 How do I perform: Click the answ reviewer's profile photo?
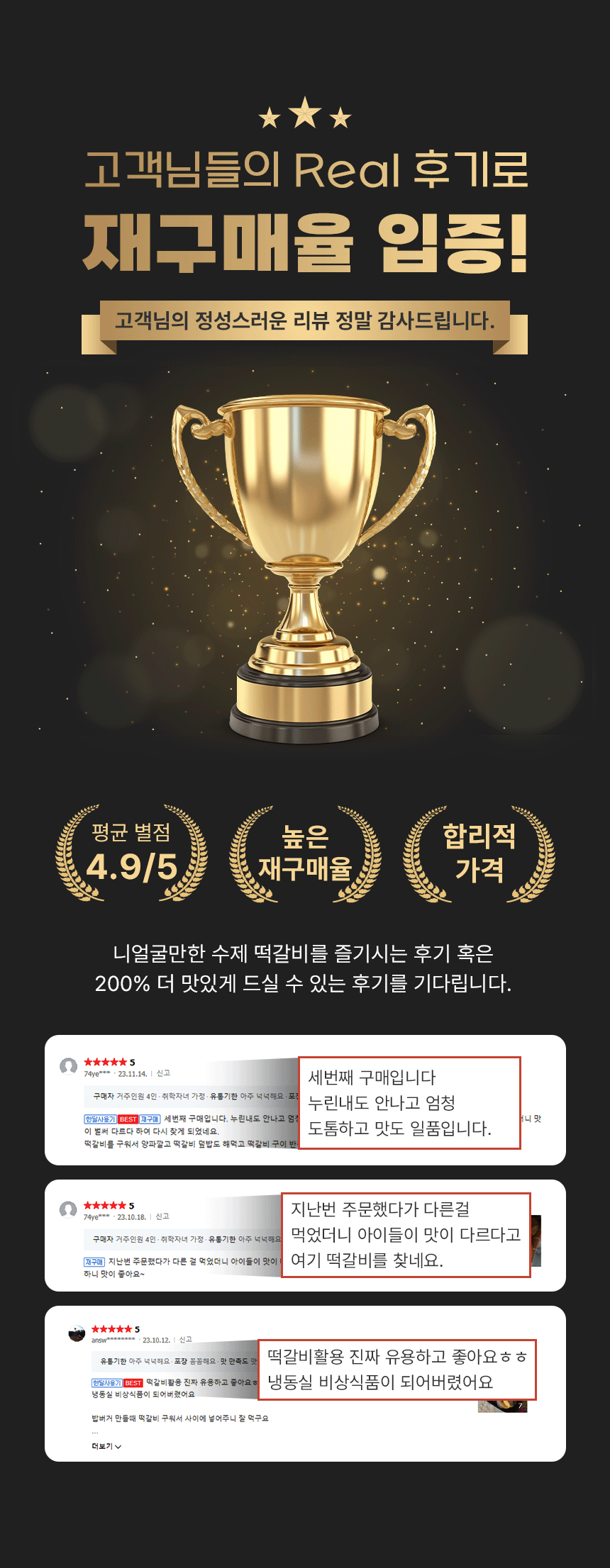pyautogui.click(x=77, y=1333)
